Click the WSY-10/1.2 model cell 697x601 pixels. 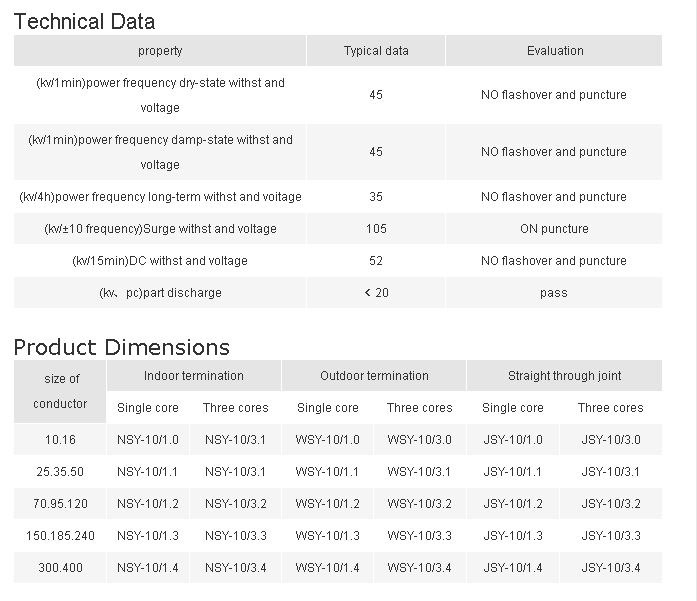point(327,504)
